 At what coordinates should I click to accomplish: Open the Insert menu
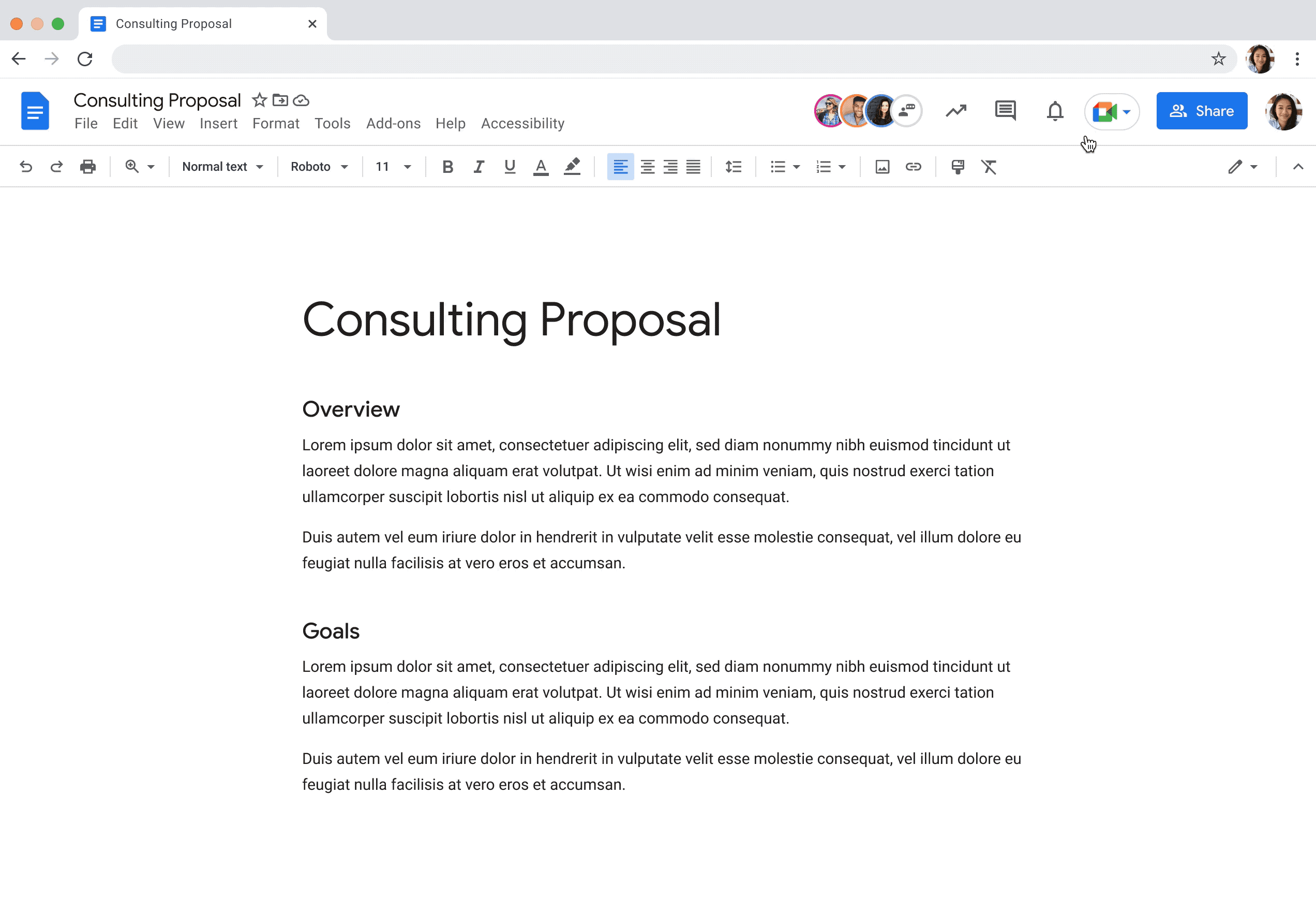[218, 123]
